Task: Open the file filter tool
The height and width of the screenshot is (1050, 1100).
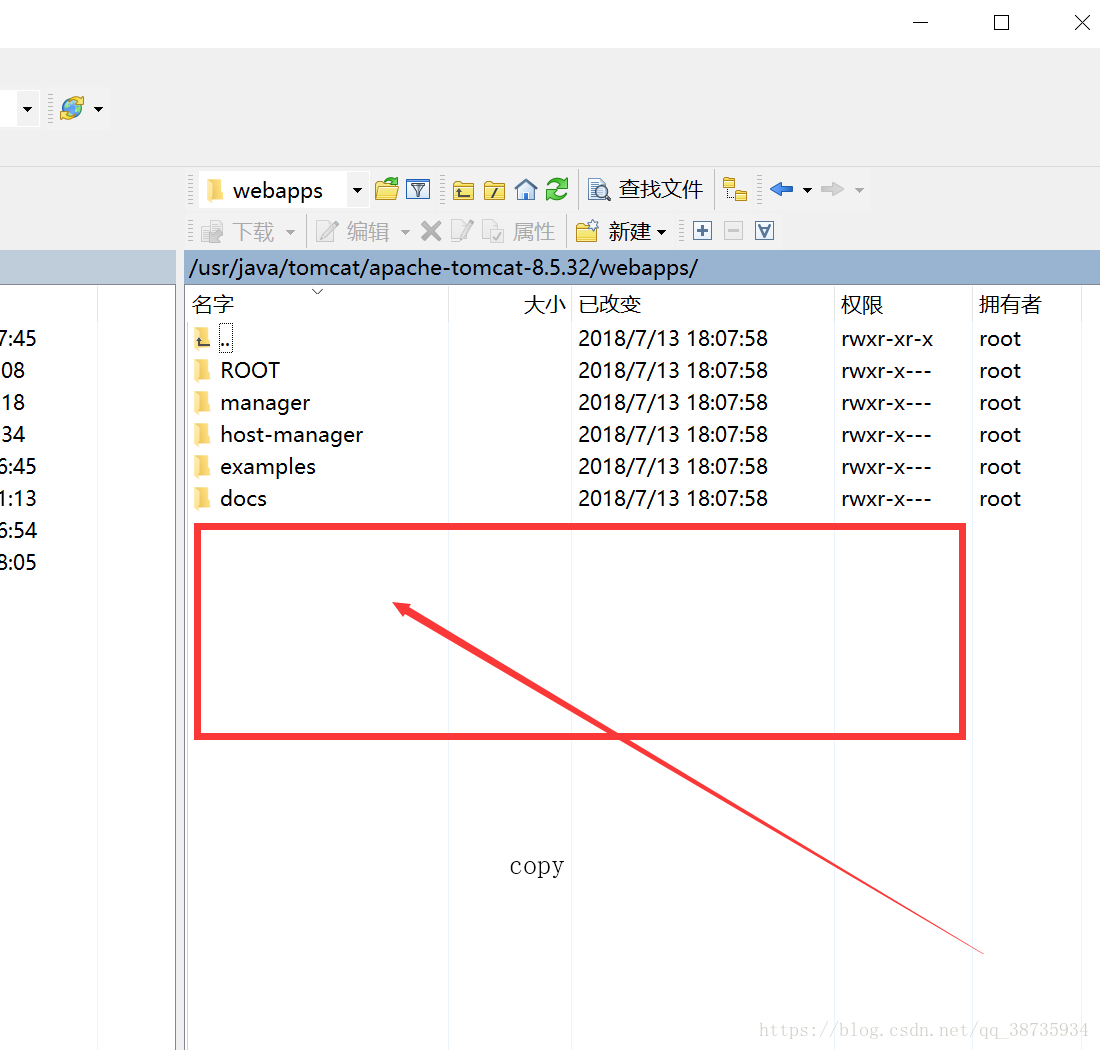Action: click(417, 189)
